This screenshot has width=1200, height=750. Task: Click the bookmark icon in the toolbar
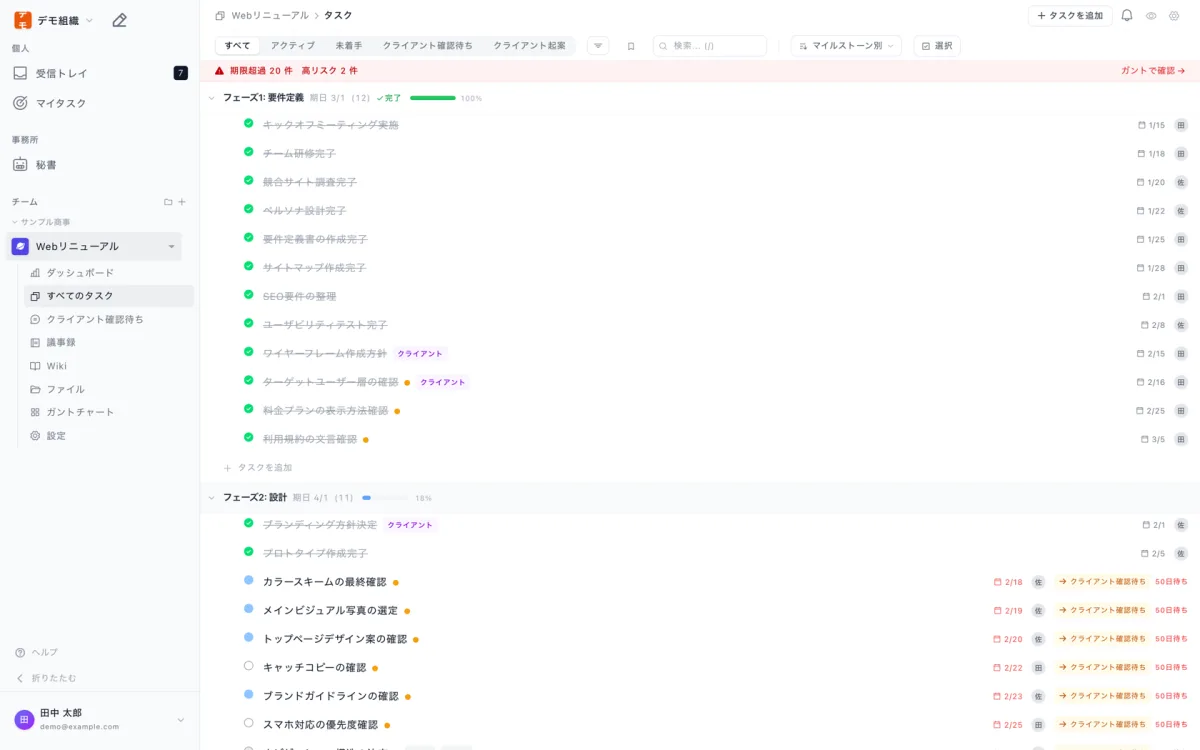[631, 46]
